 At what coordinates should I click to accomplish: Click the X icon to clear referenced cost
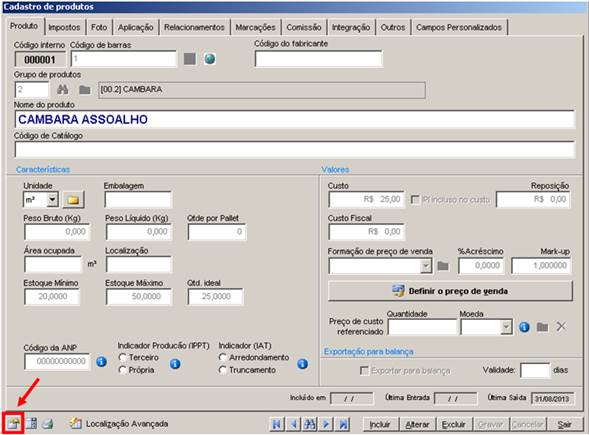coord(561,327)
